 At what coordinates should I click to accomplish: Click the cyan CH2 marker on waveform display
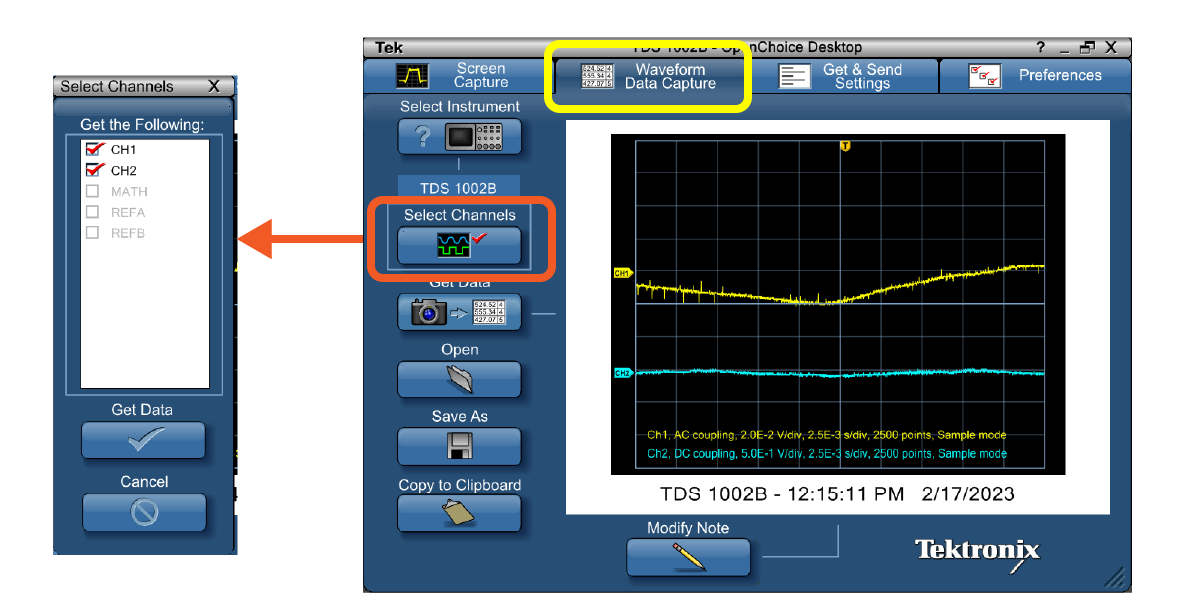[622, 373]
